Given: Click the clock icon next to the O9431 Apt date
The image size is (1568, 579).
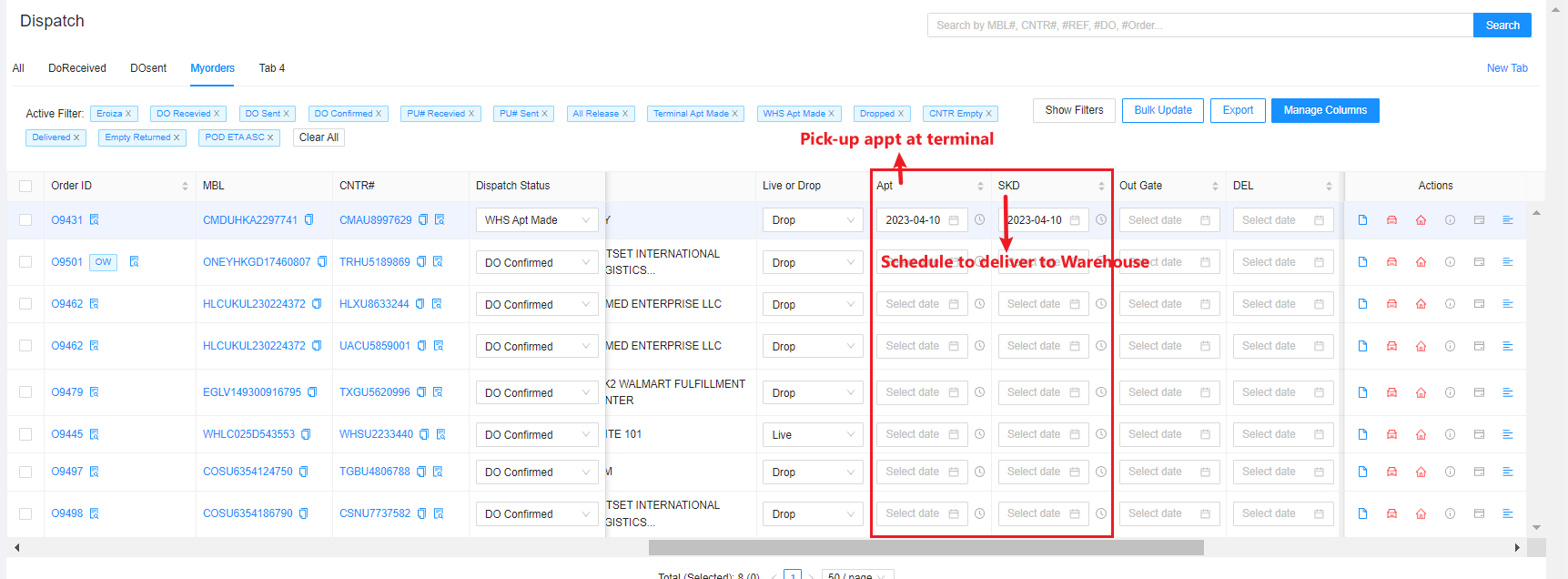Looking at the screenshot, I should (x=980, y=220).
